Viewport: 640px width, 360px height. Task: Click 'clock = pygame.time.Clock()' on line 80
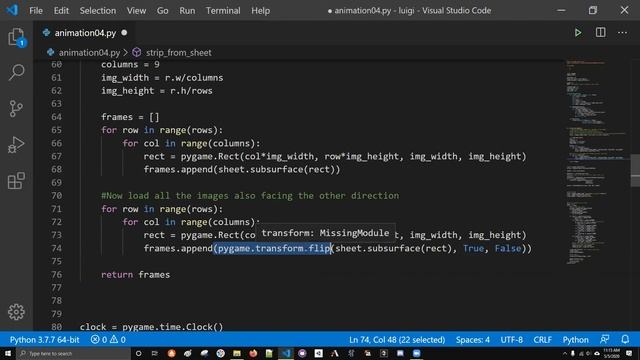(x=151, y=327)
